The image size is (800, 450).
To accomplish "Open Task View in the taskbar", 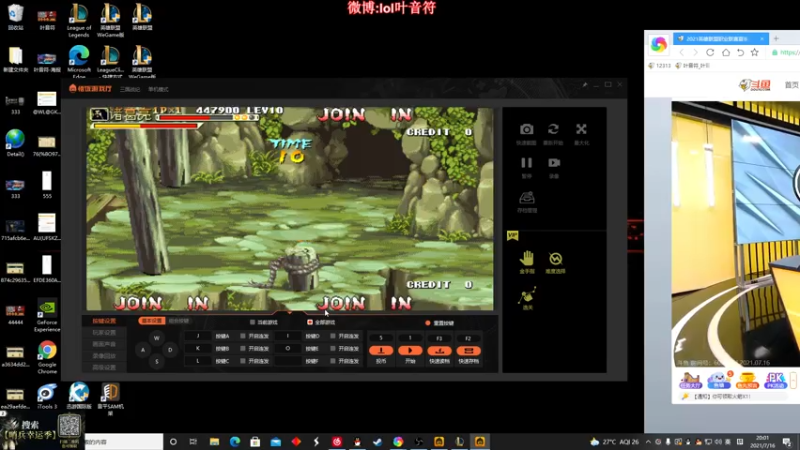I will tap(193, 442).
